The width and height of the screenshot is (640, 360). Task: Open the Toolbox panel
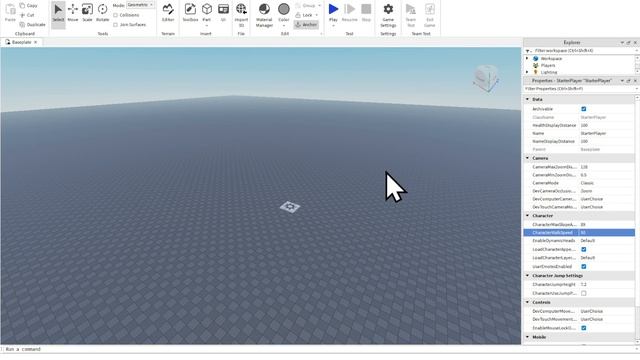(190, 12)
